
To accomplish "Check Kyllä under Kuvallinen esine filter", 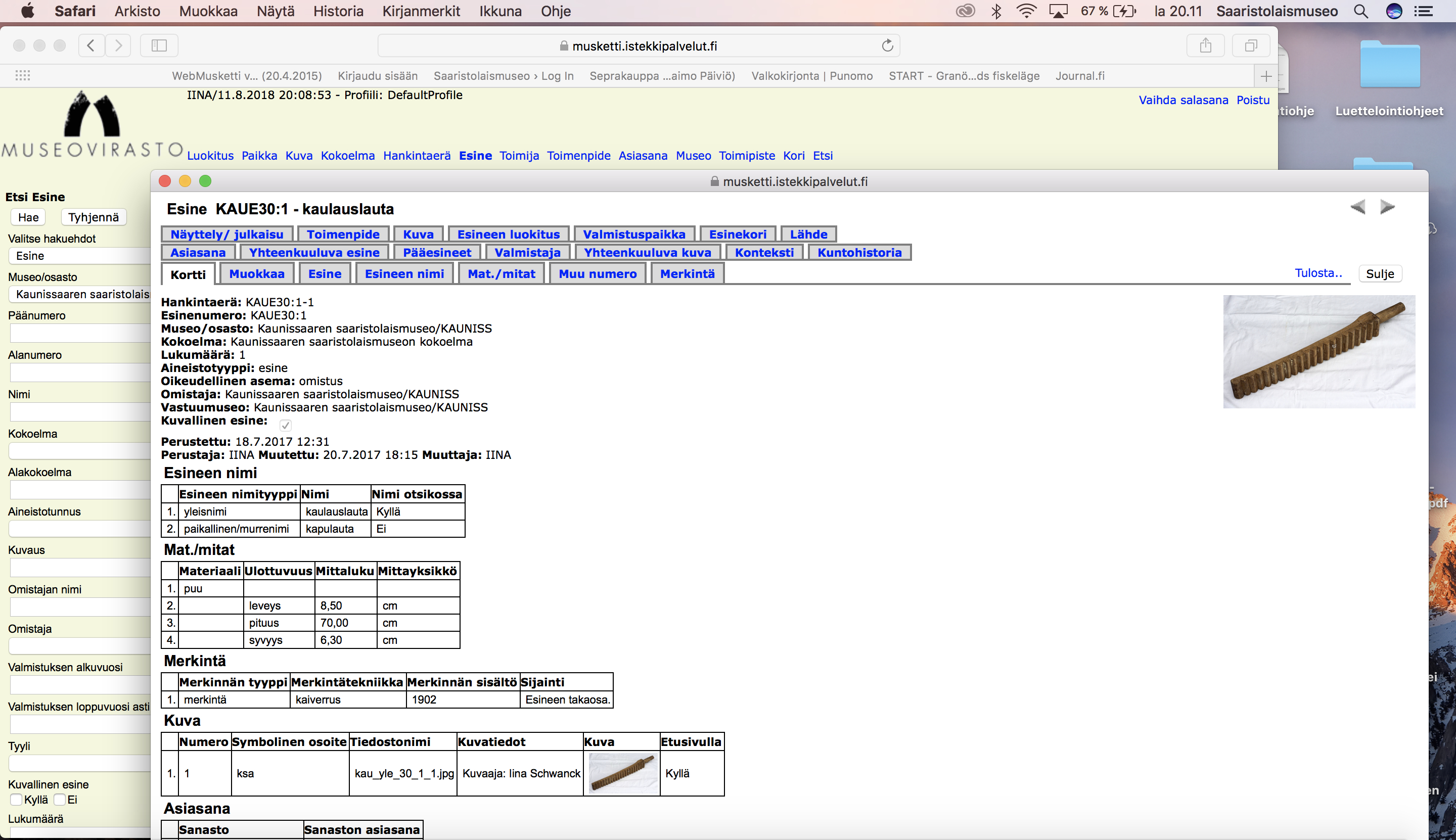I will (x=16, y=800).
